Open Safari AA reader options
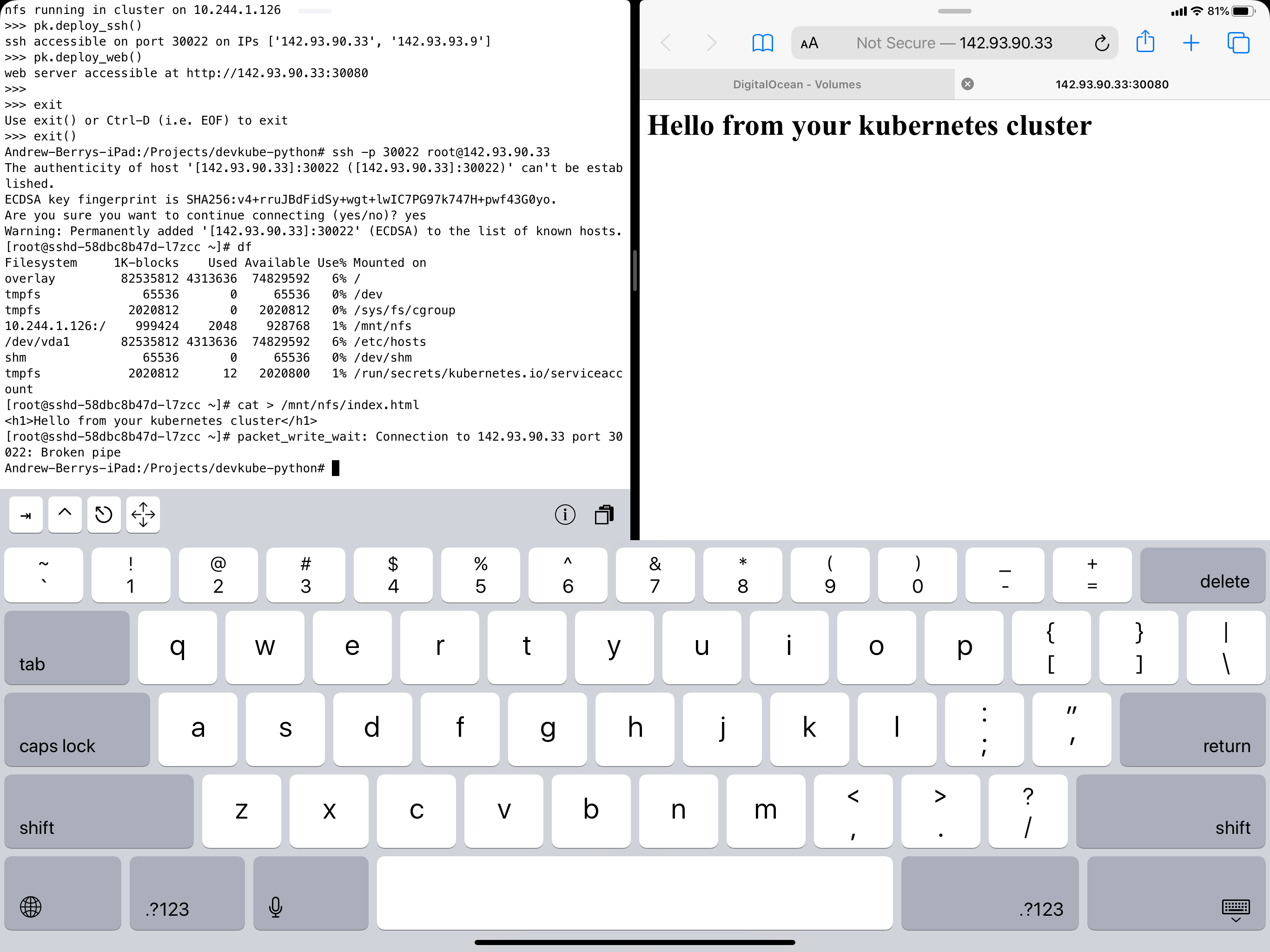Image resolution: width=1270 pixels, height=952 pixels. pos(809,43)
